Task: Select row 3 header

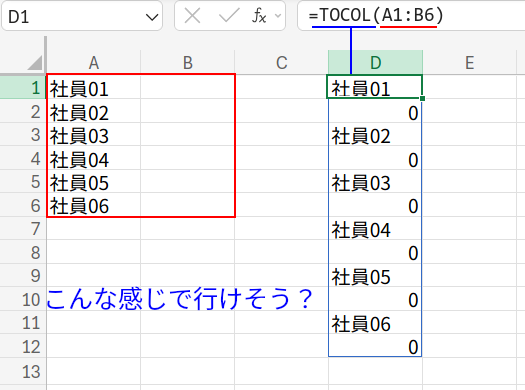Action: pos(23,134)
